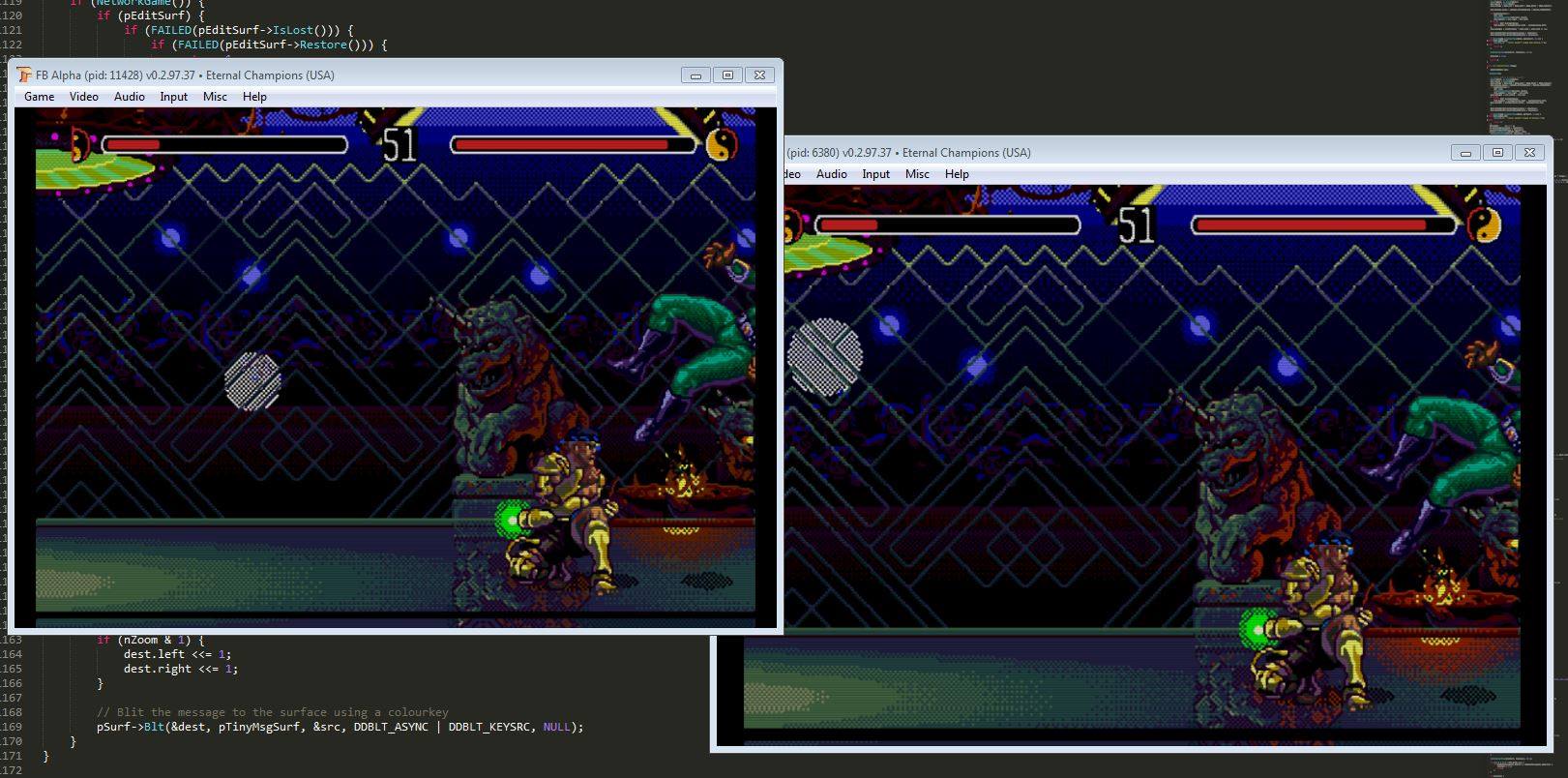Open Audio menu in pid 6380 window
Image resolution: width=1568 pixels, height=778 pixels.
pos(831,174)
